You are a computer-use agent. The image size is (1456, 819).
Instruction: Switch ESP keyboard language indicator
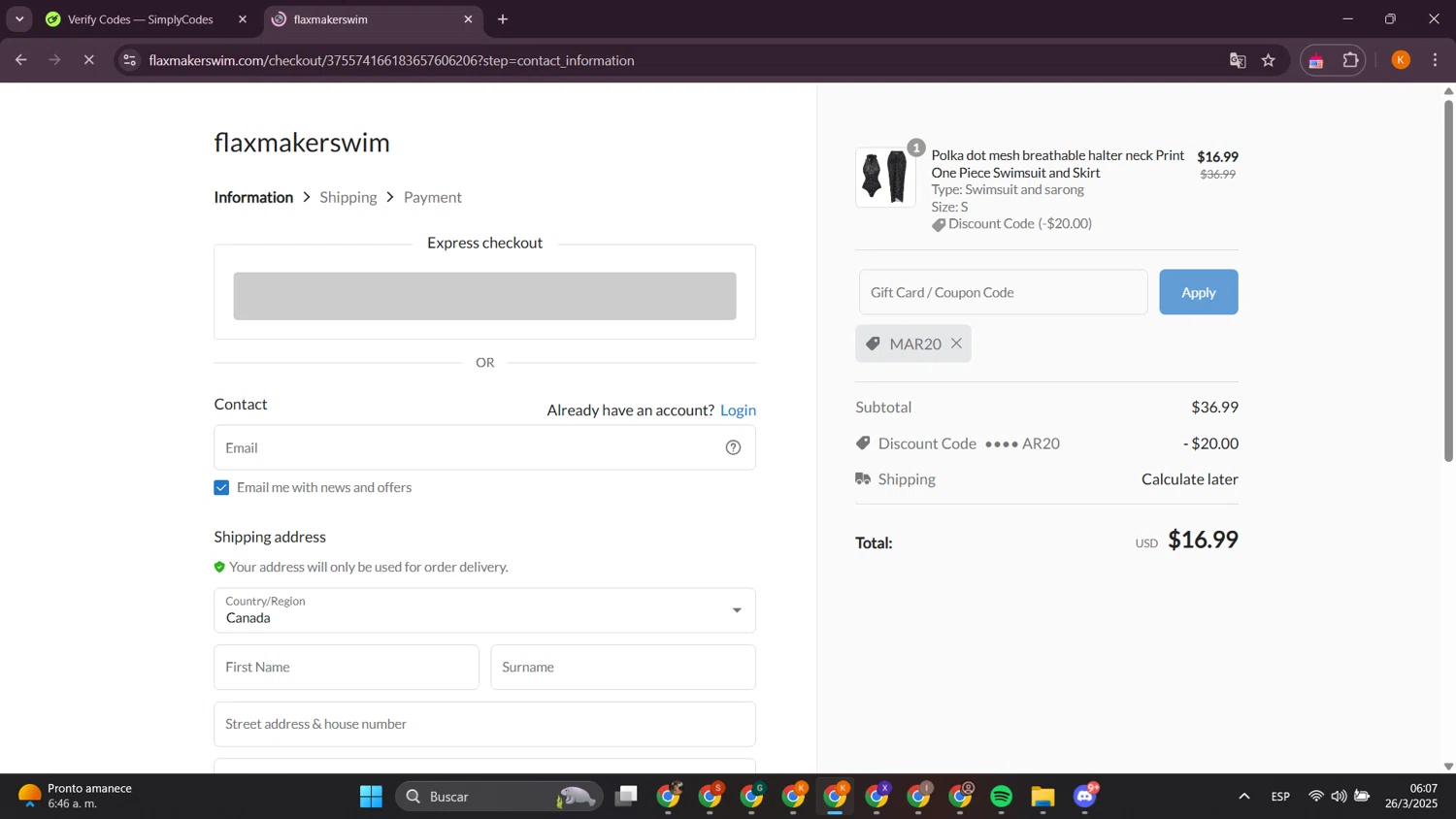(x=1280, y=797)
